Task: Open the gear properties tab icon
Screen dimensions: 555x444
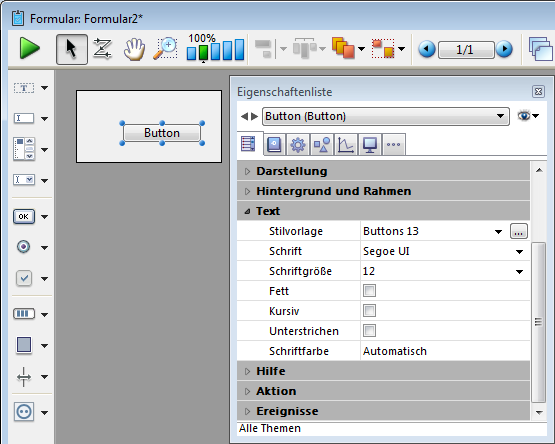Action: [298, 145]
